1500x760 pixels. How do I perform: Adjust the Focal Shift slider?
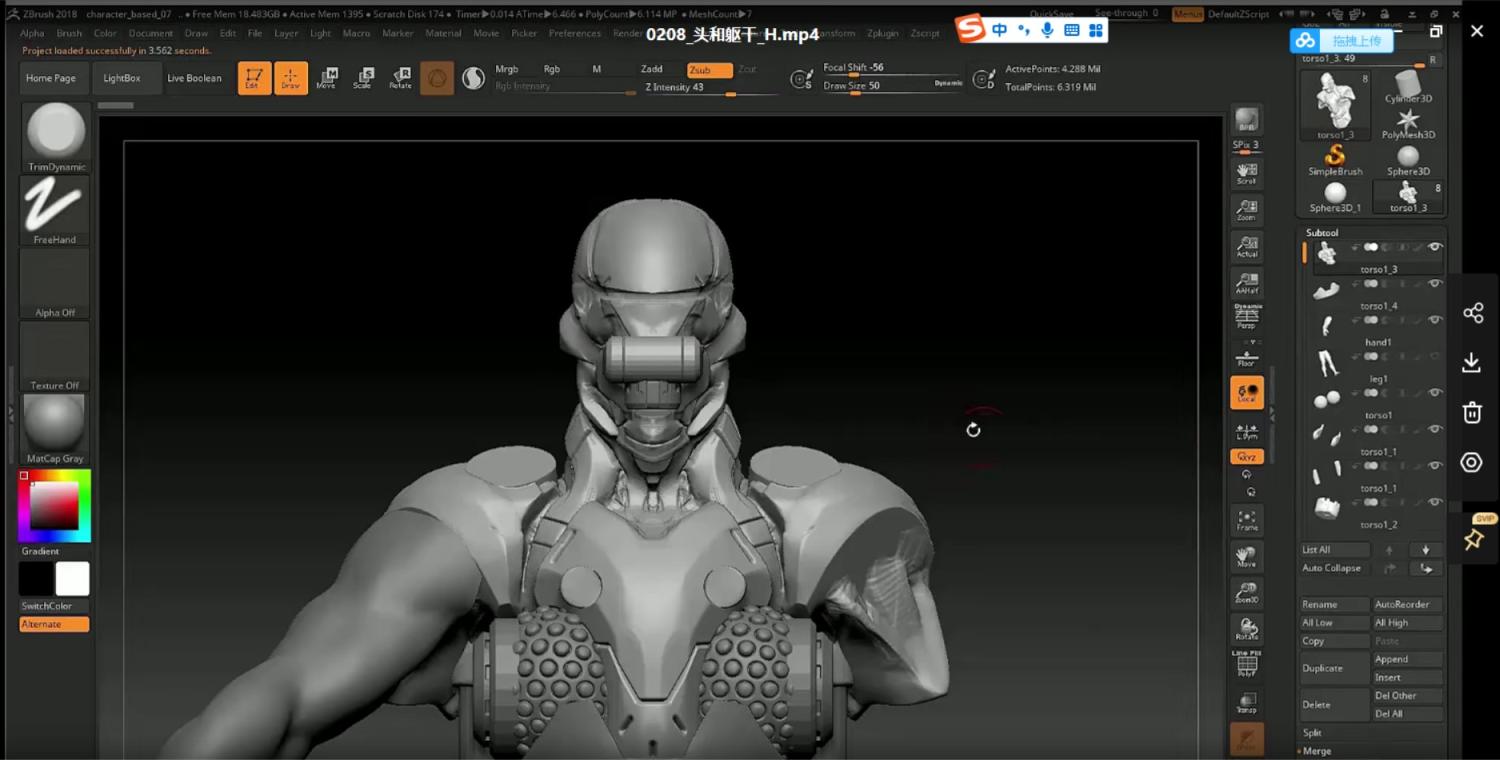pos(892,68)
